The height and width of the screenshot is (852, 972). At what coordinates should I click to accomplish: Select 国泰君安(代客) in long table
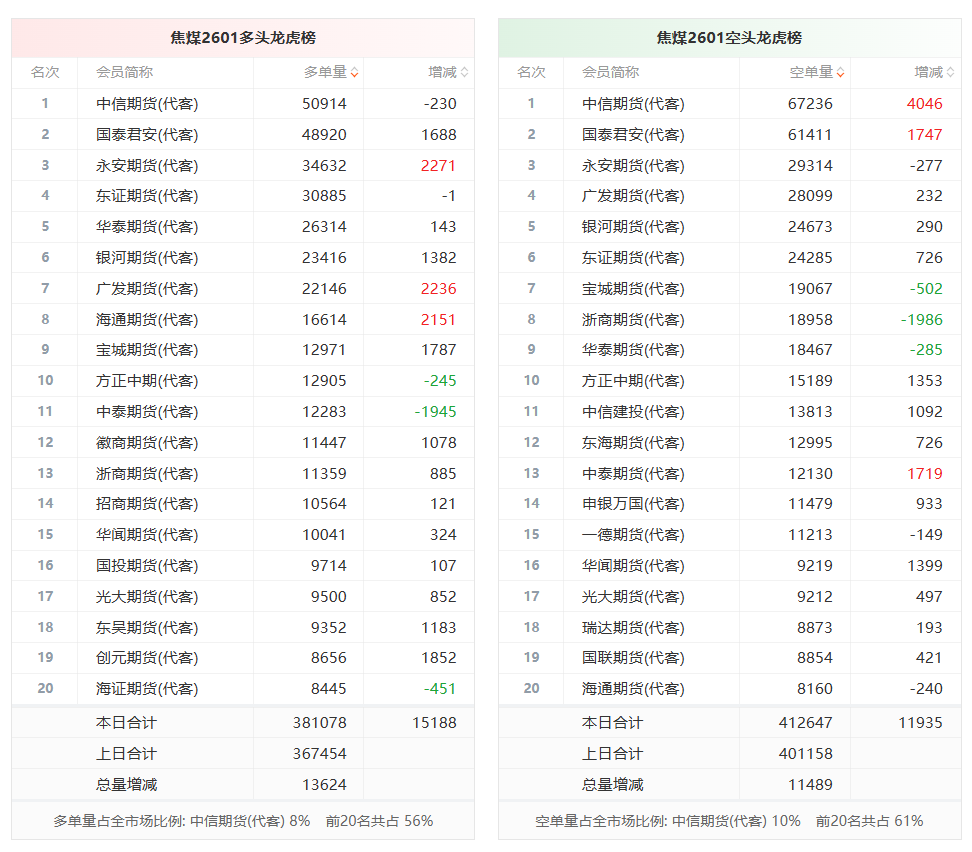click(x=147, y=135)
